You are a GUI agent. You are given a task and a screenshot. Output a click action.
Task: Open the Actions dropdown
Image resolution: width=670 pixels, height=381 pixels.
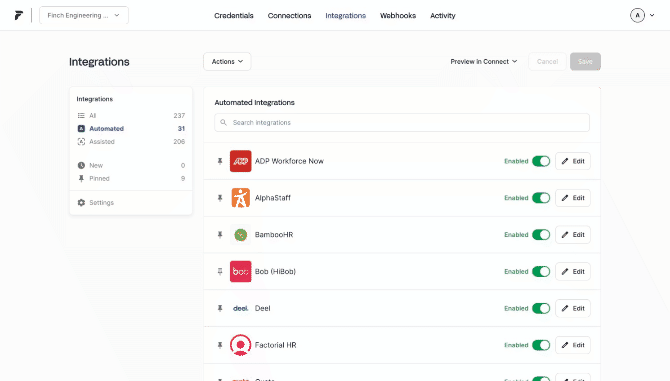227,62
